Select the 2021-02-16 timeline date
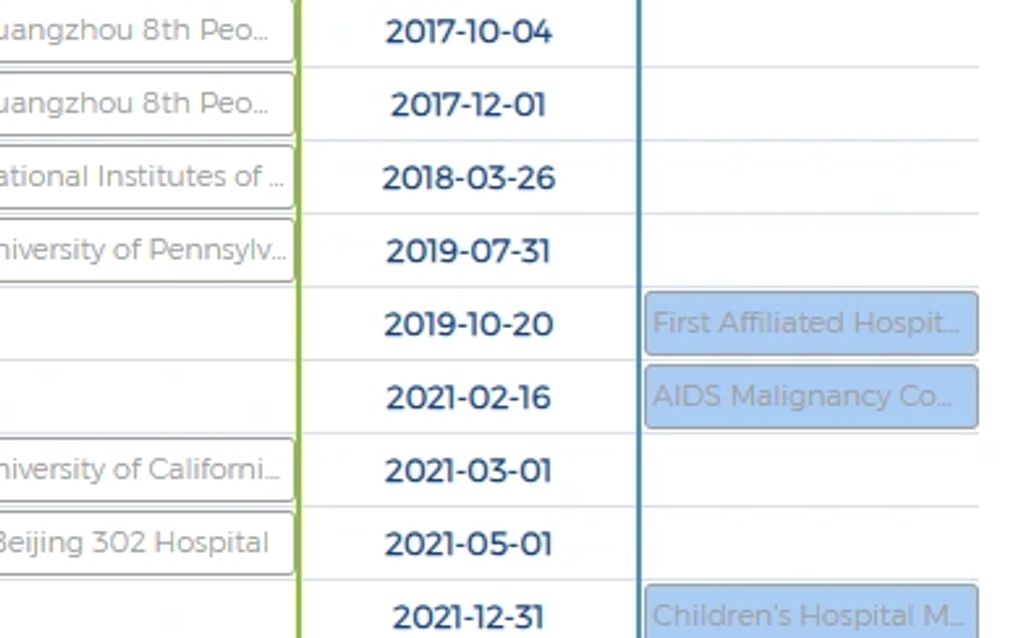Screen dimensions: 1023x638 click(468, 397)
